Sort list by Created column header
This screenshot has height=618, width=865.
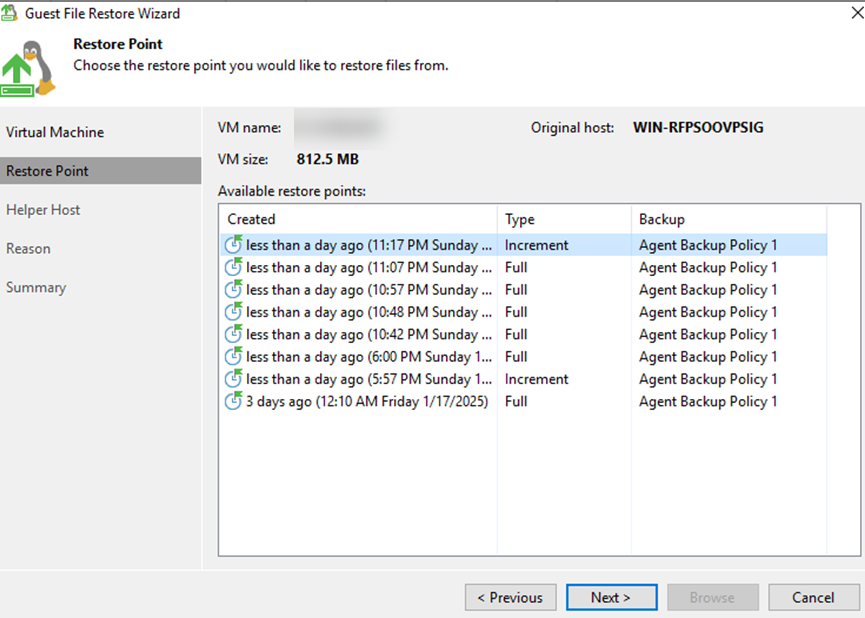(x=251, y=219)
